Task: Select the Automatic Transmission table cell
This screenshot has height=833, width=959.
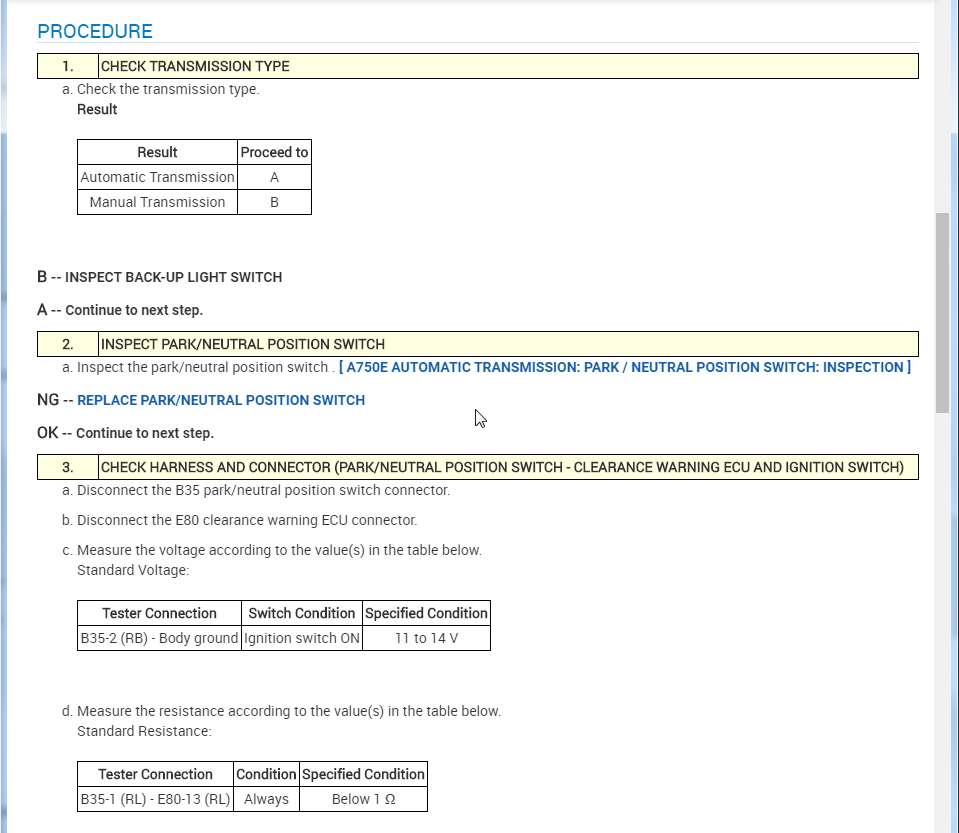Action: click(157, 177)
